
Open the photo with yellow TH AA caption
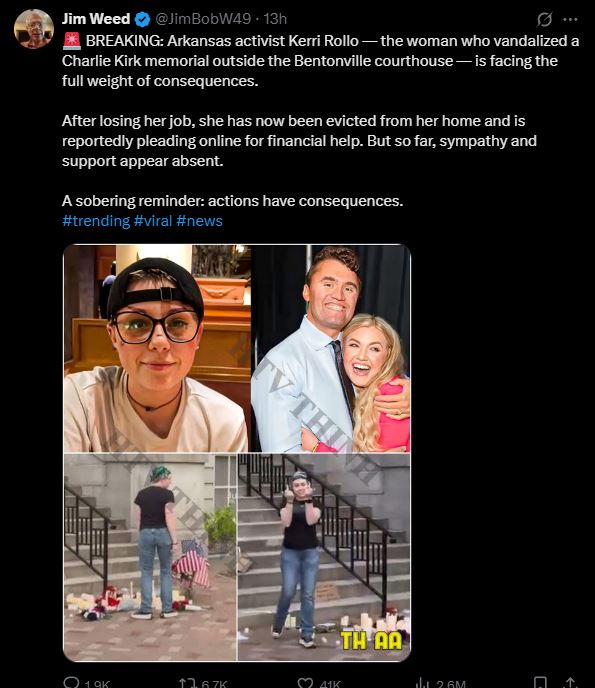(x=324, y=557)
